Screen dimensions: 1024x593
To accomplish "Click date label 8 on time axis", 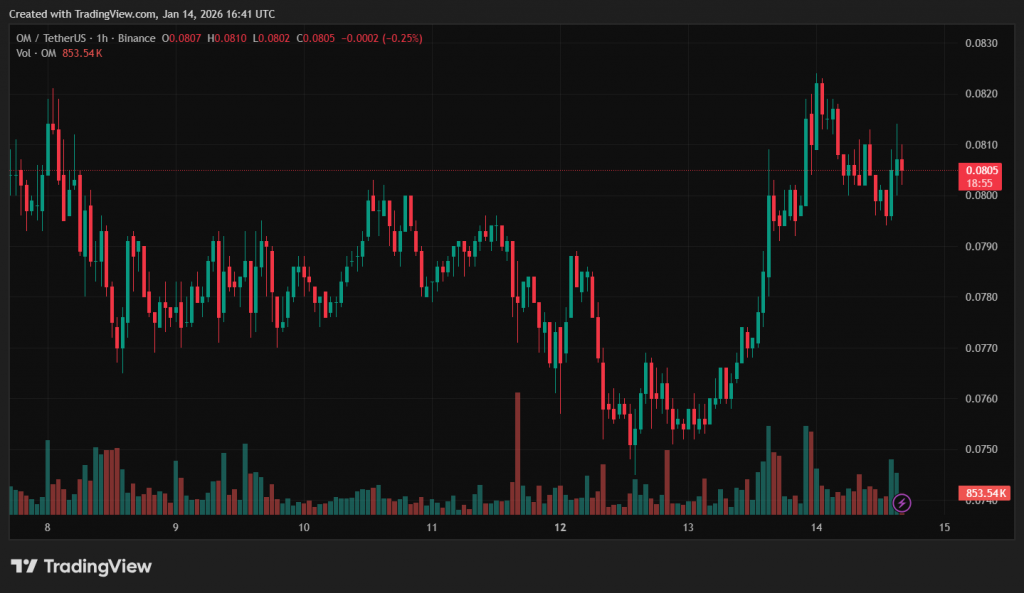I will pos(47,527).
